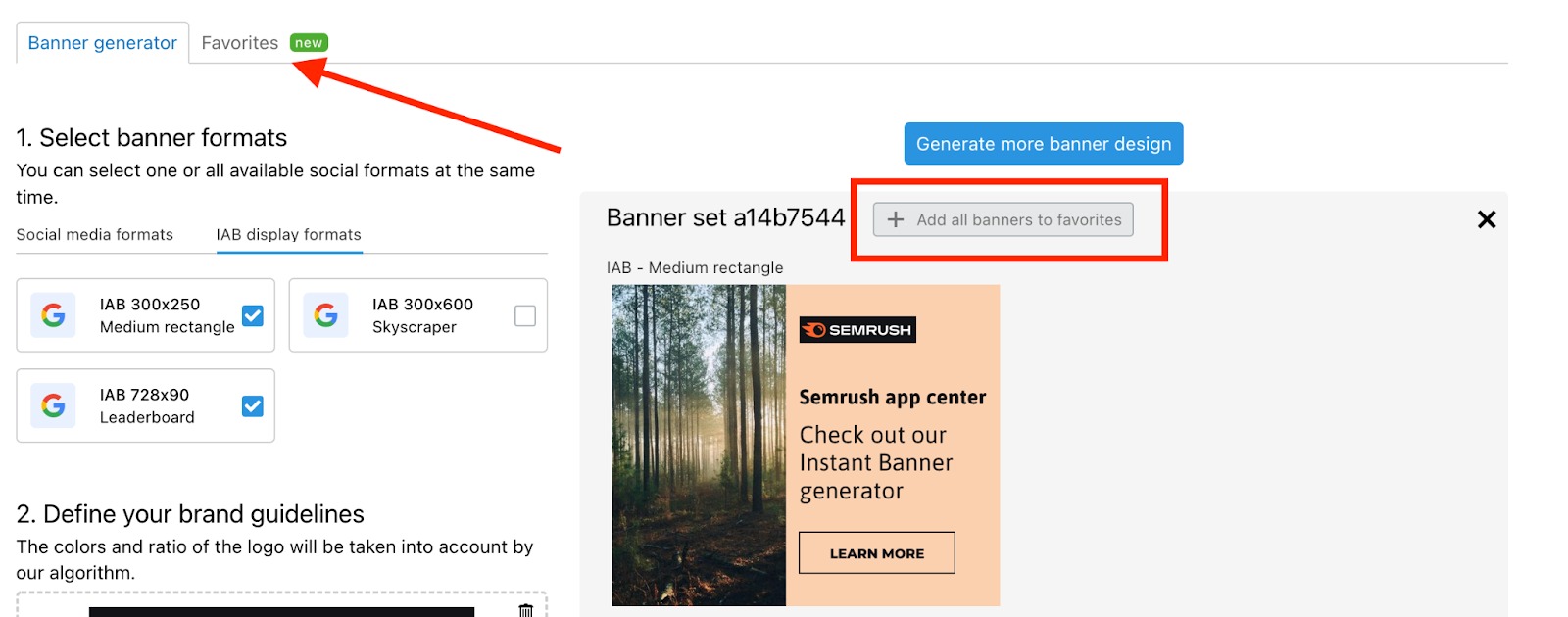Click the Semrush logo in the banner
This screenshot has height=617, width=1568.
[857, 330]
